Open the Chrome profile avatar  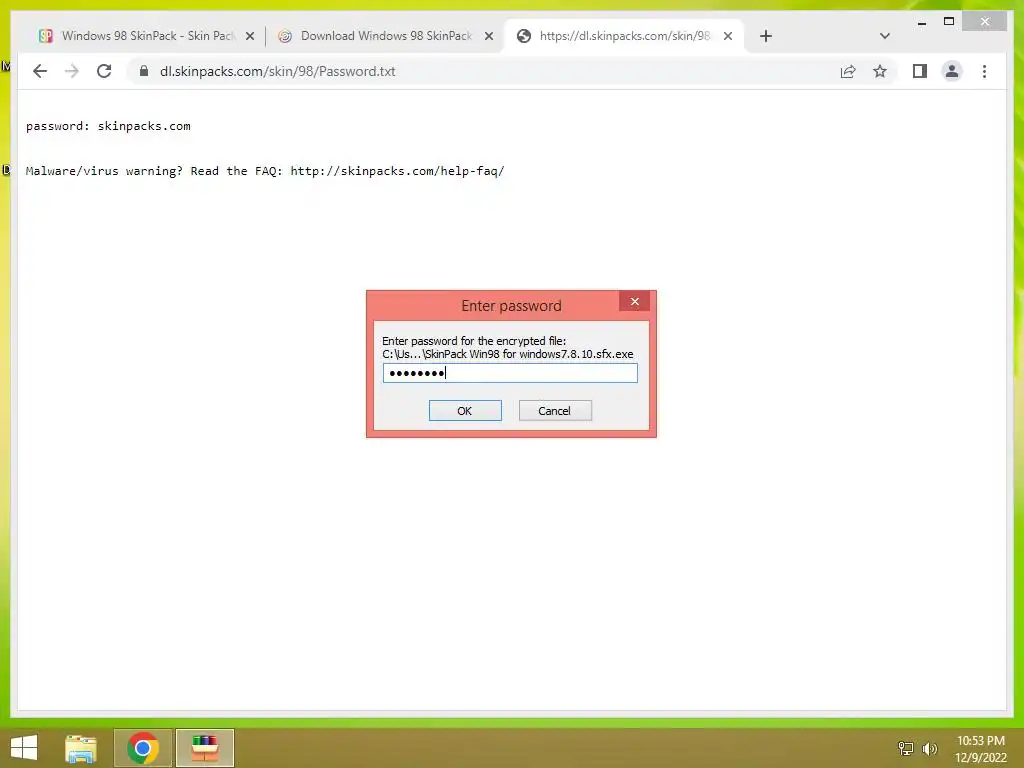click(x=952, y=71)
